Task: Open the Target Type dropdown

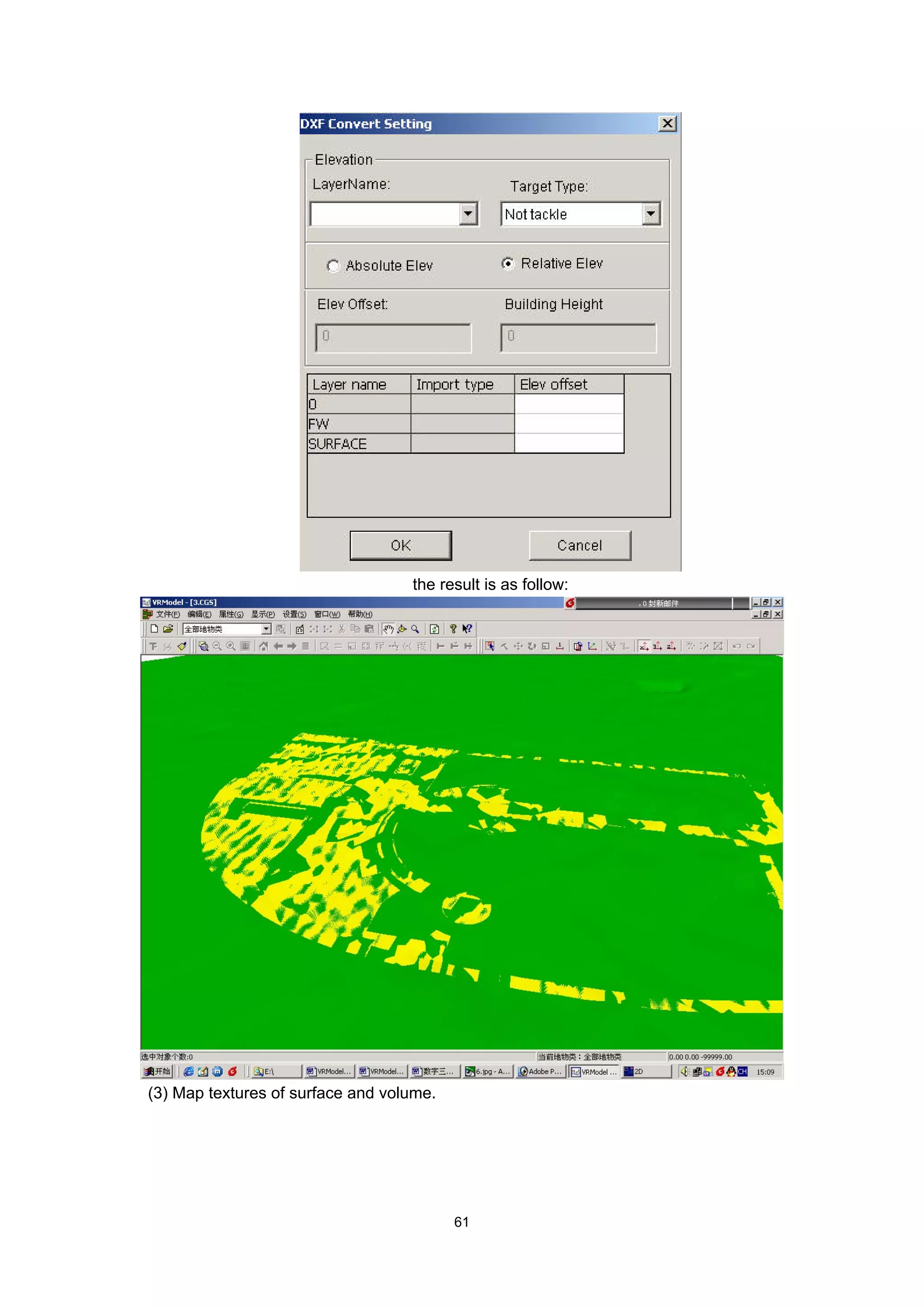Action: [x=651, y=214]
